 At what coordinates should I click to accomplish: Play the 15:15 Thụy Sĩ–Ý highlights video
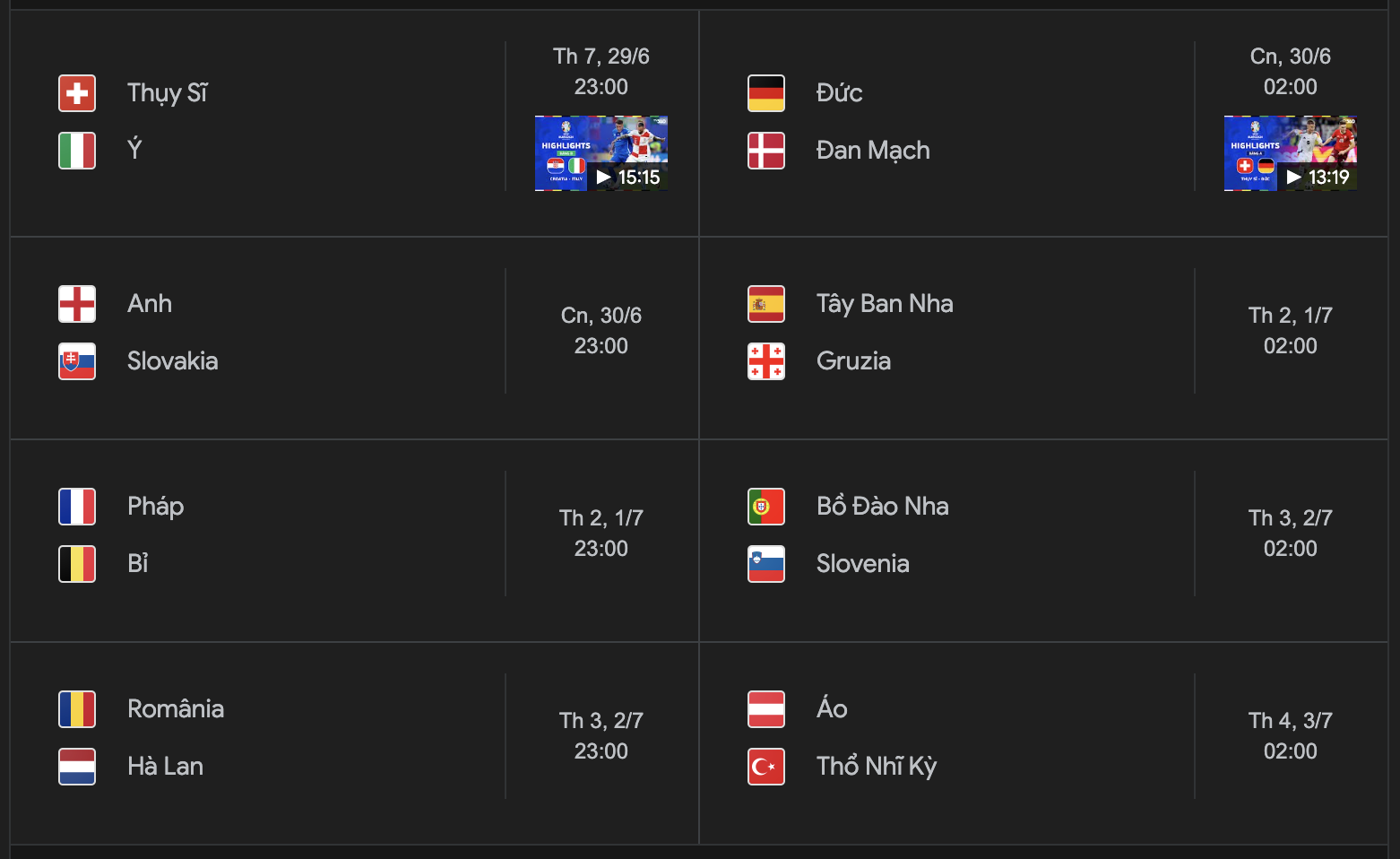(x=601, y=153)
